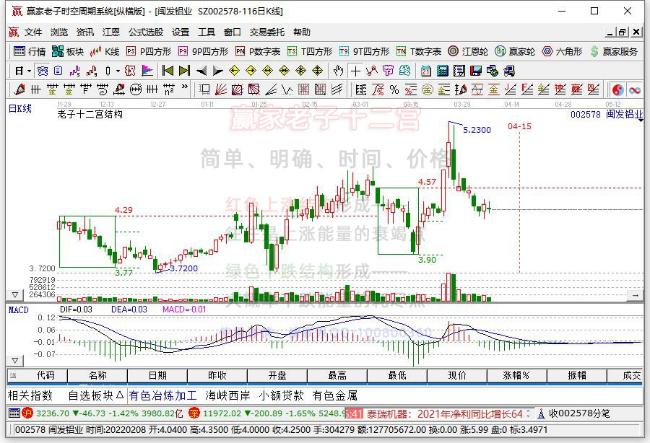Collapse the main chart triangle button

[15, 295]
